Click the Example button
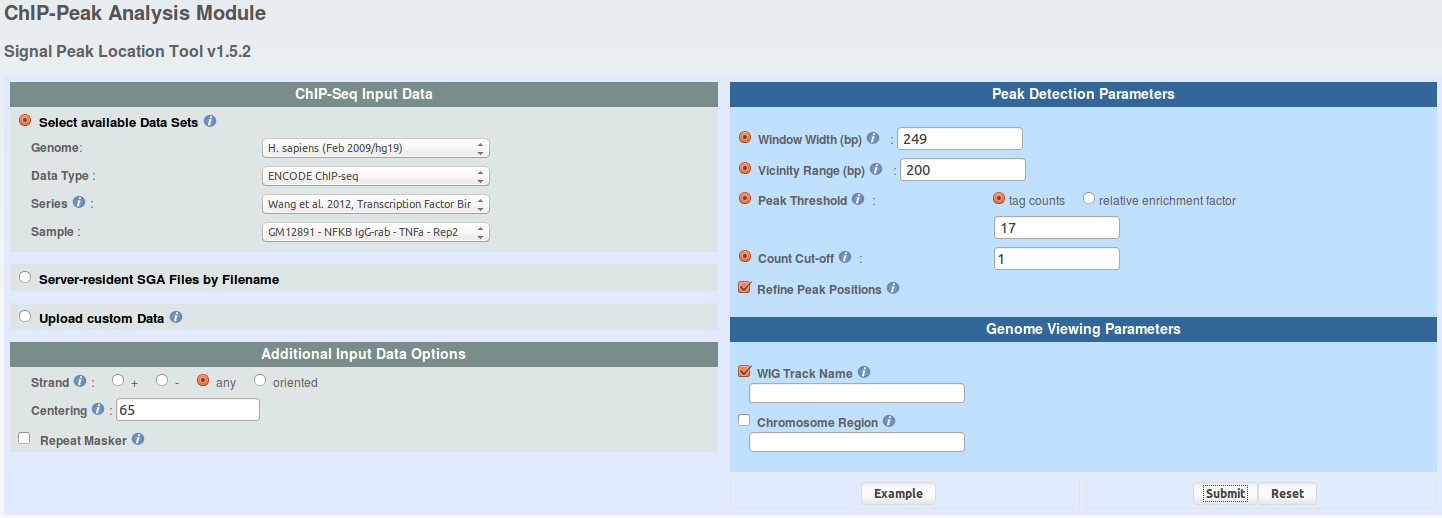 coord(898,493)
